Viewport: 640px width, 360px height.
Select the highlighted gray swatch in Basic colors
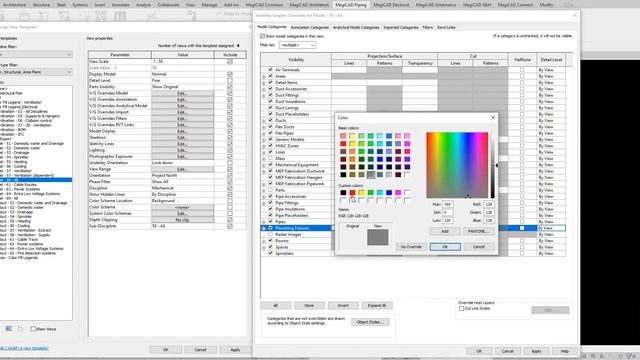tap(371, 175)
